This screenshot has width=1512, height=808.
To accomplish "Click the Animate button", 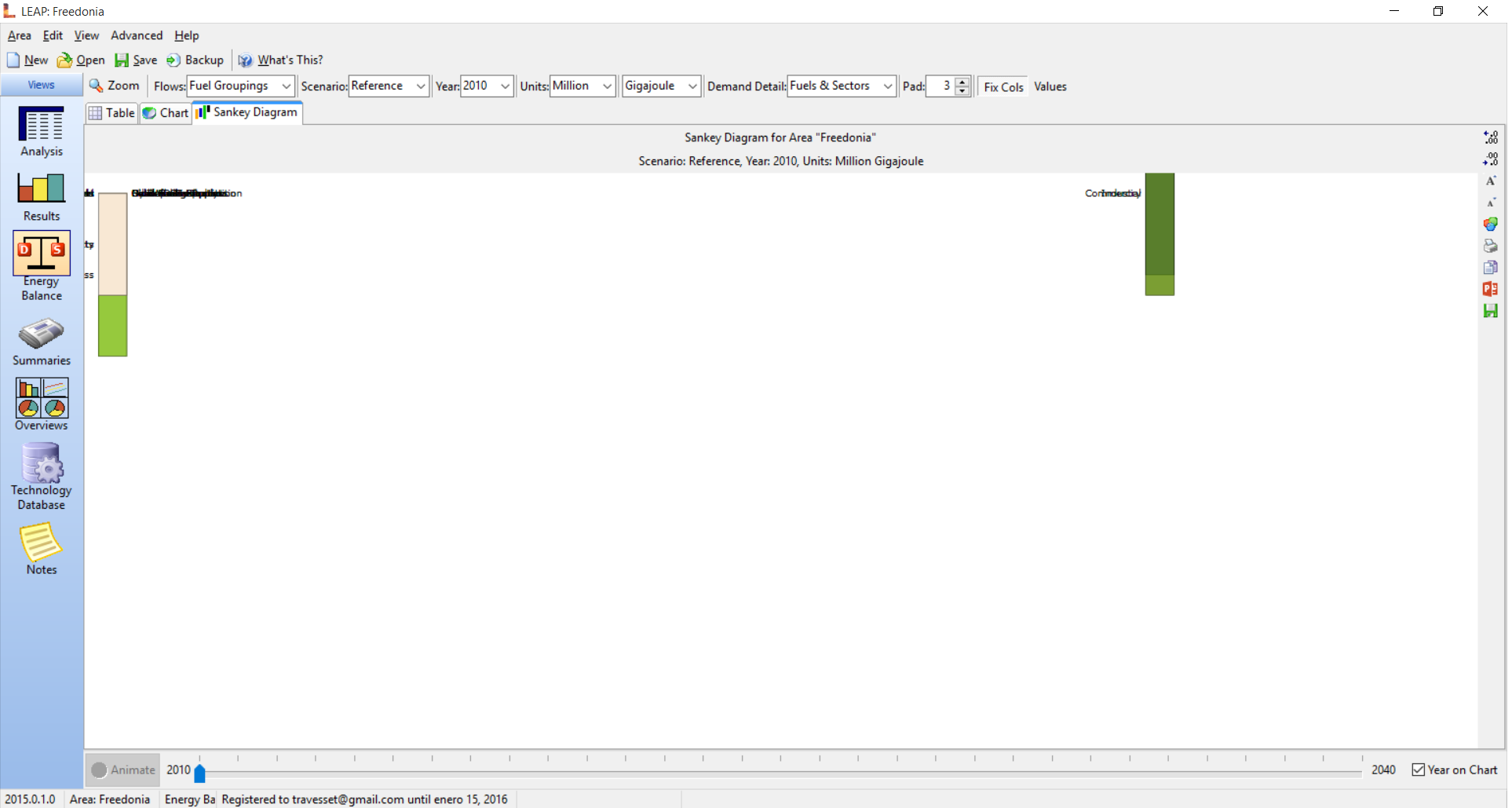I will [123, 770].
